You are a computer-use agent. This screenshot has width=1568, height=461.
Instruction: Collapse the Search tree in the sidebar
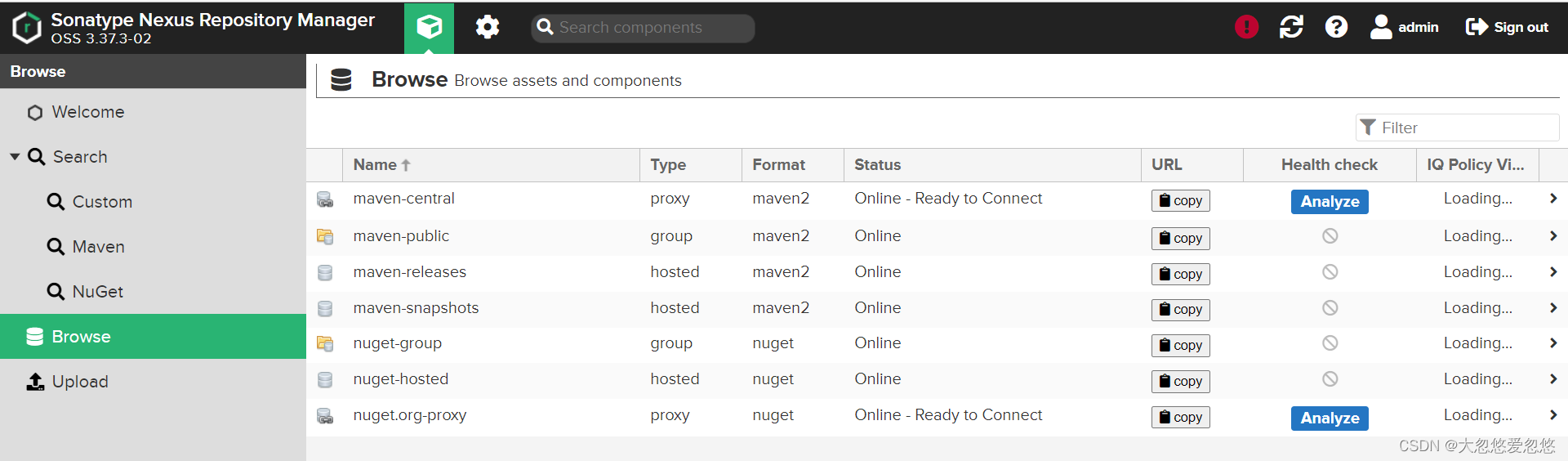click(15, 156)
